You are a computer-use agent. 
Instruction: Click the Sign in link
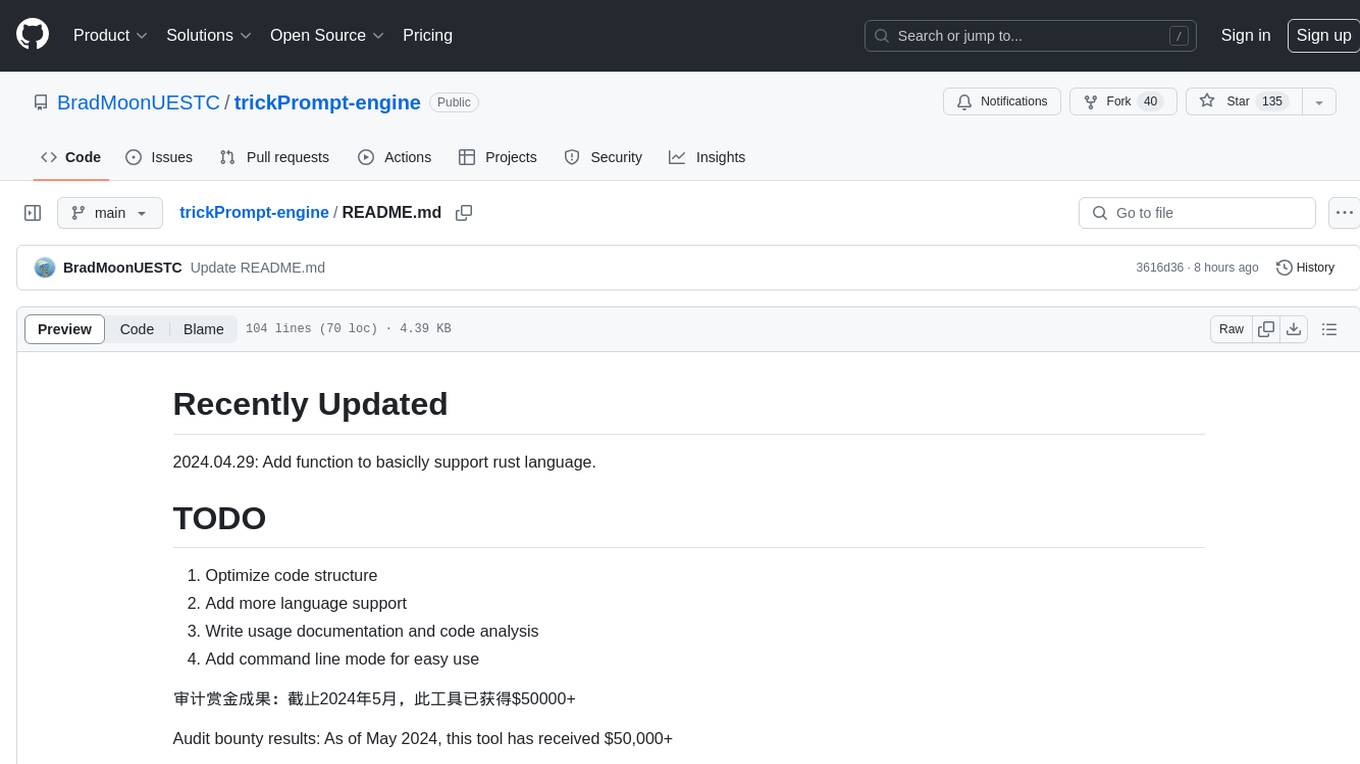click(x=1245, y=35)
